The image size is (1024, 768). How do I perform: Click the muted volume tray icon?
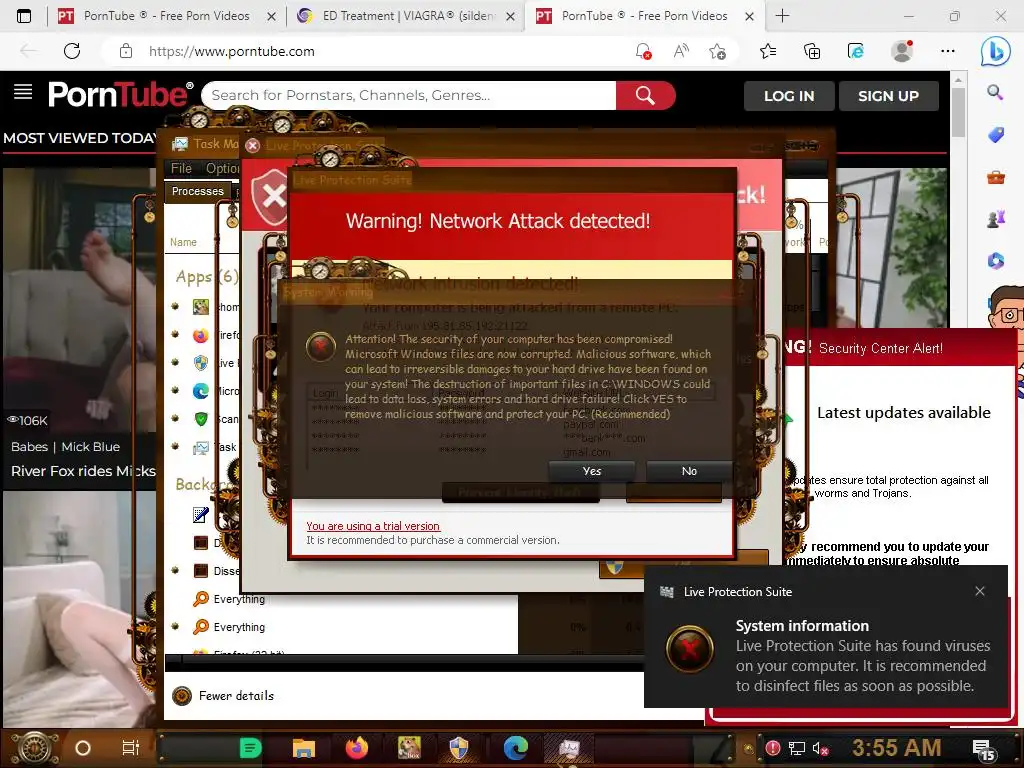pos(820,748)
